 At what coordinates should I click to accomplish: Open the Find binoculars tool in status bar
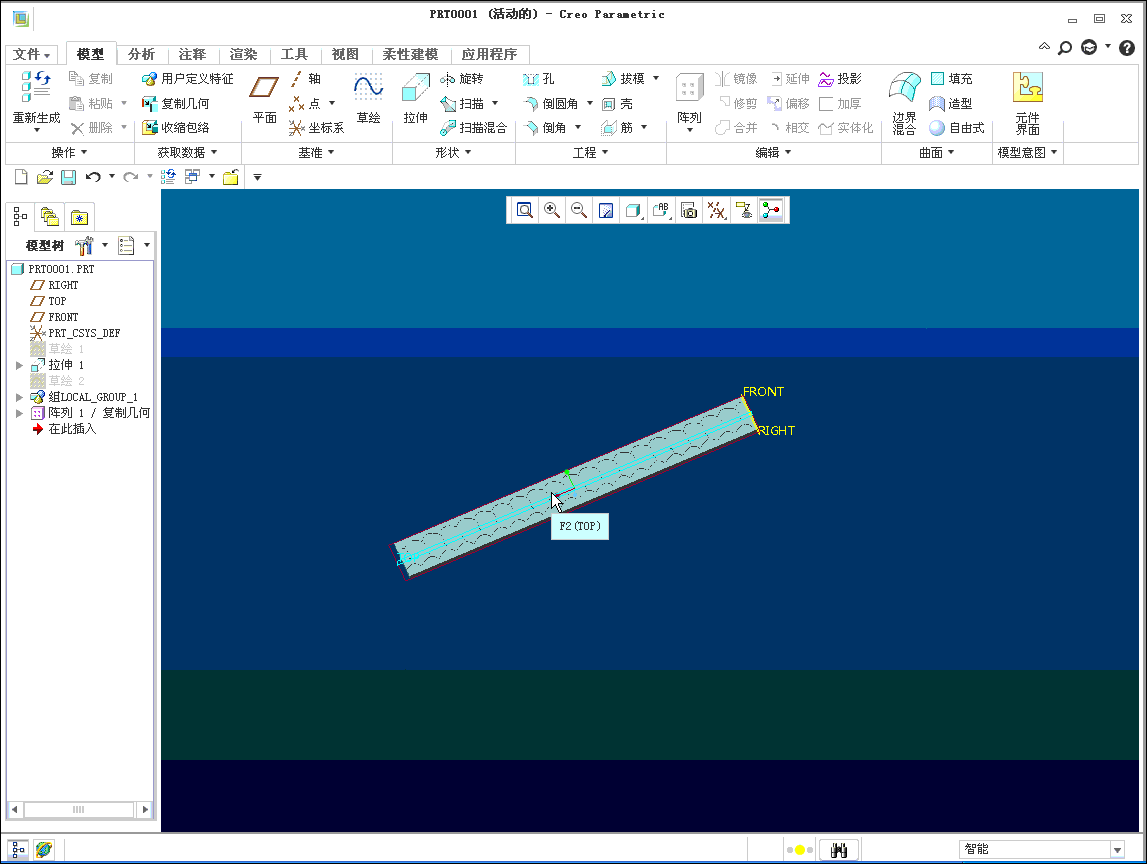point(838,850)
